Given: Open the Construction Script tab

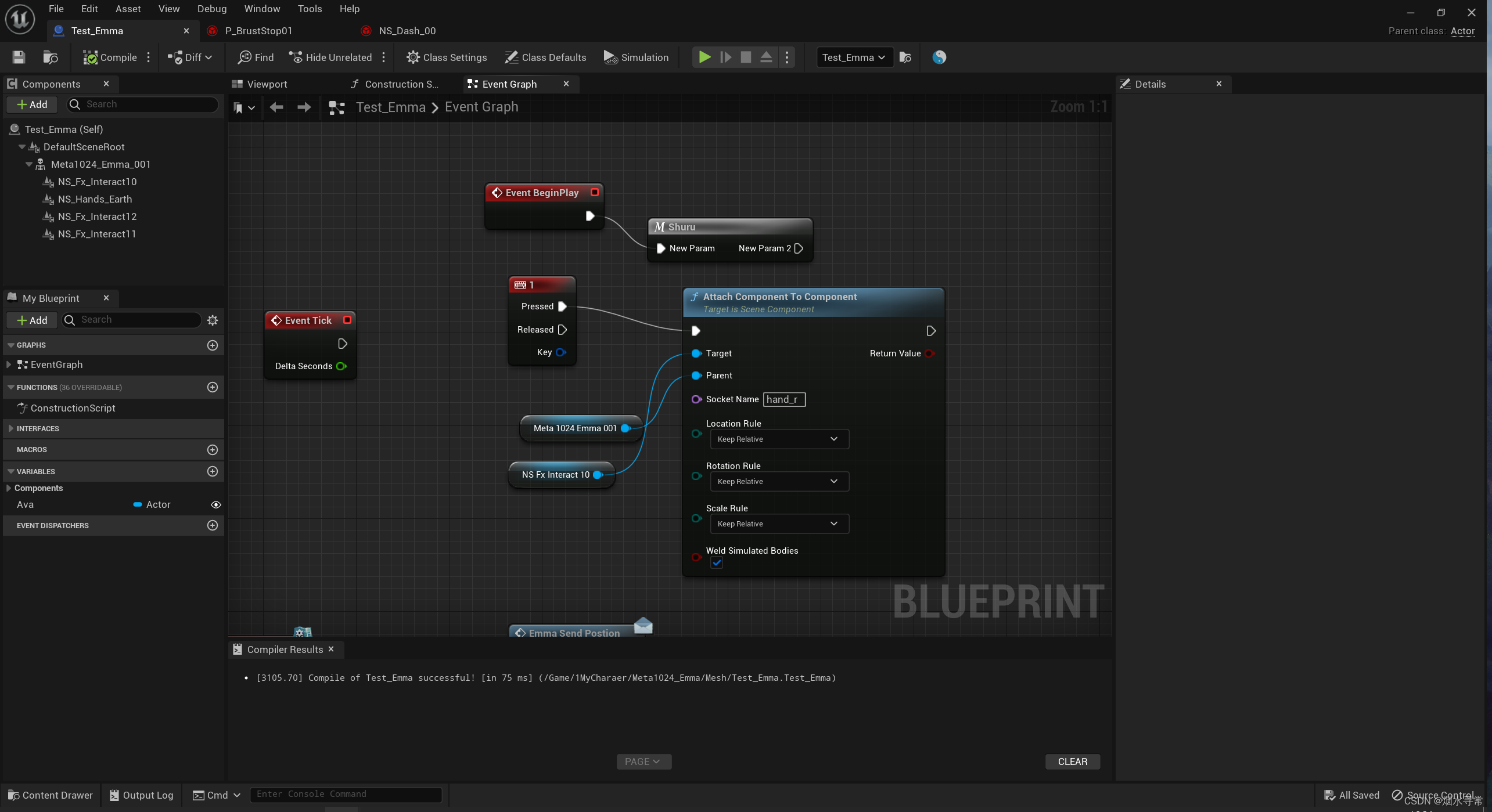Looking at the screenshot, I should (x=395, y=84).
